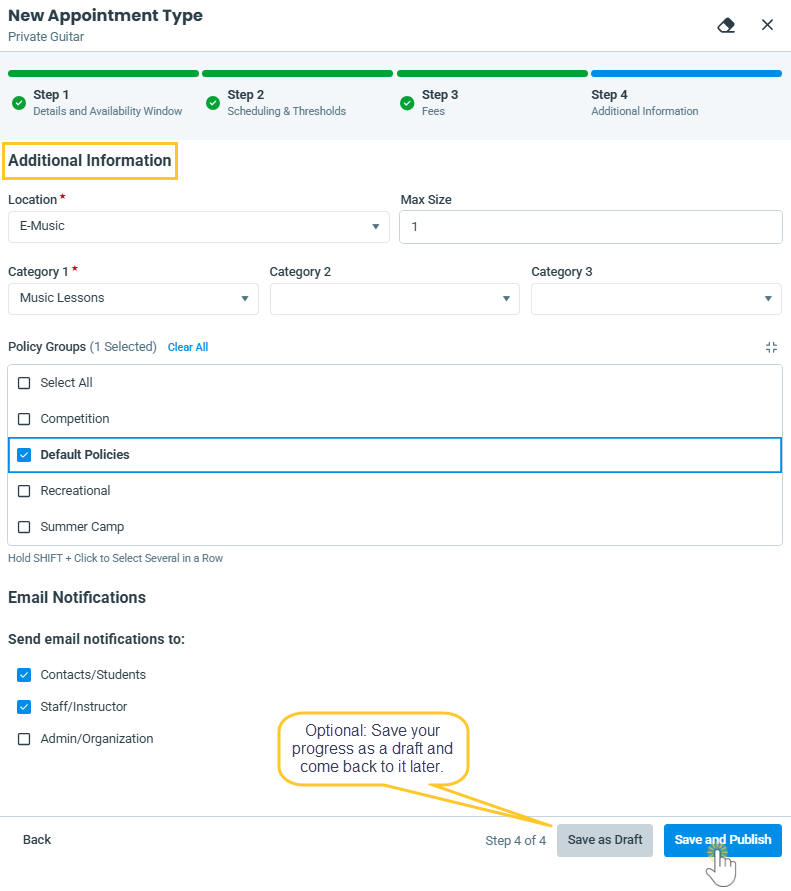The width and height of the screenshot is (791, 891).
Task: Open the Category 2 dropdown
Action: tap(394, 299)
